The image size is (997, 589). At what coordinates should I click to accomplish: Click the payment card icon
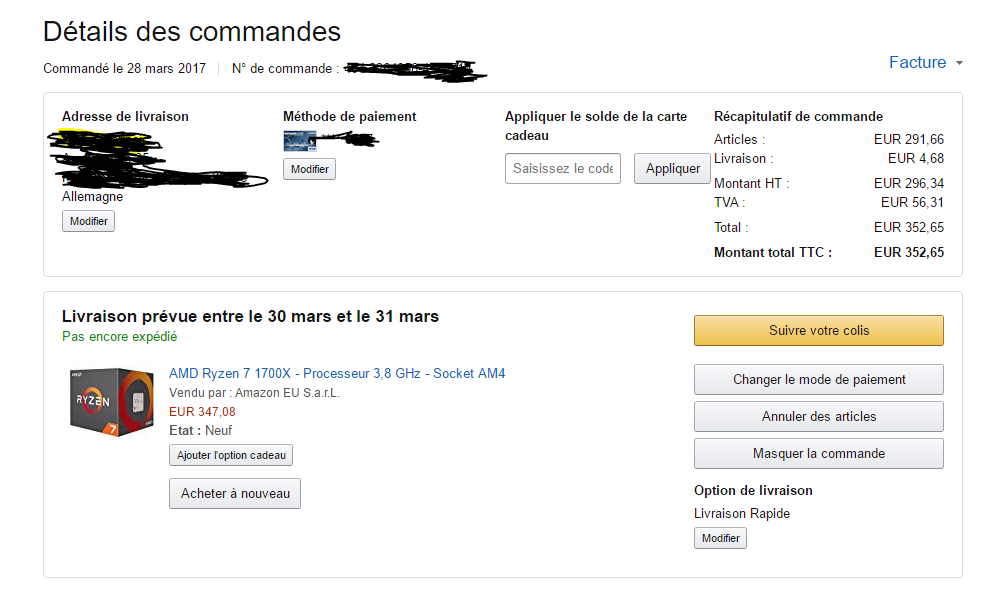pyautogui.click(x=299, y=140)
